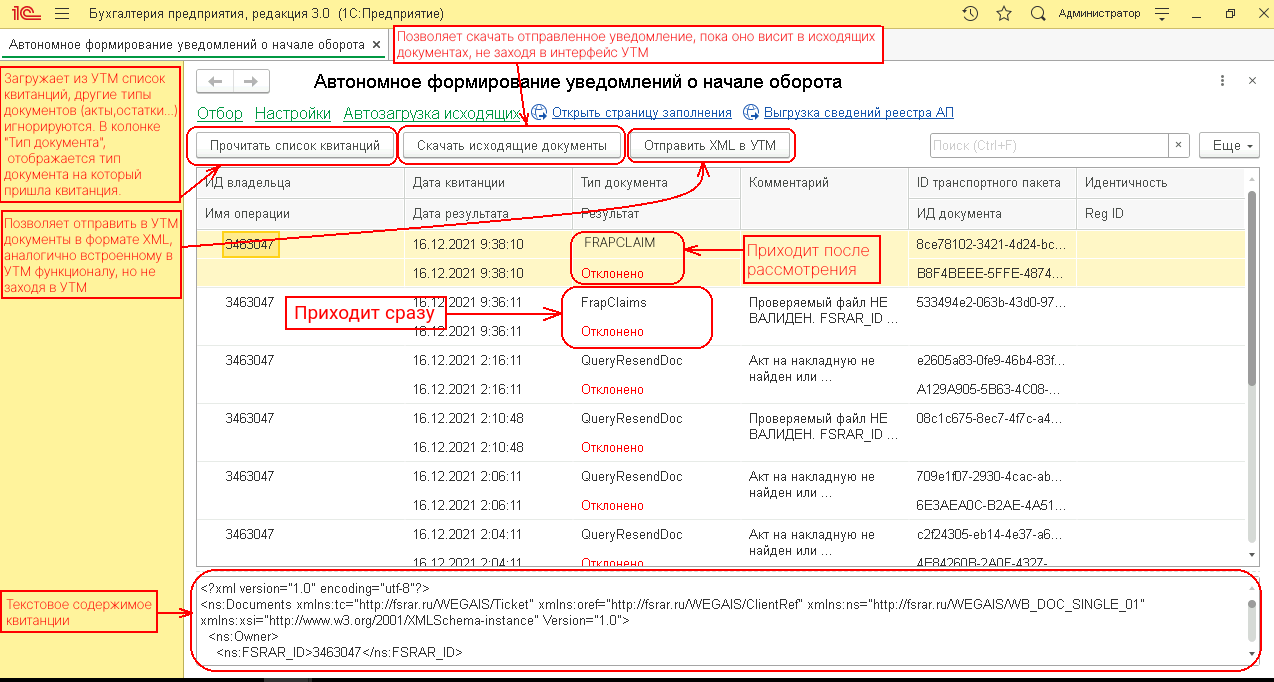Go back with the left arrow button
This screenshot has width=1274, height=682.
click(x=215, y=81)
